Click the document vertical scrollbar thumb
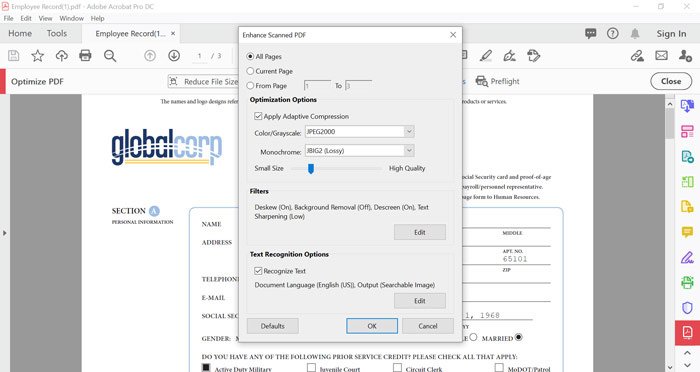700x372 pixels. [x=670, y=124]
